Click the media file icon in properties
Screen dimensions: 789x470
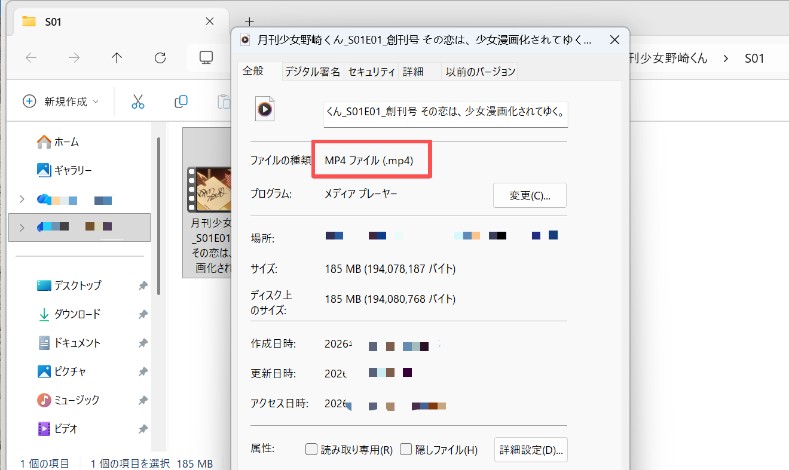point(265,109)
